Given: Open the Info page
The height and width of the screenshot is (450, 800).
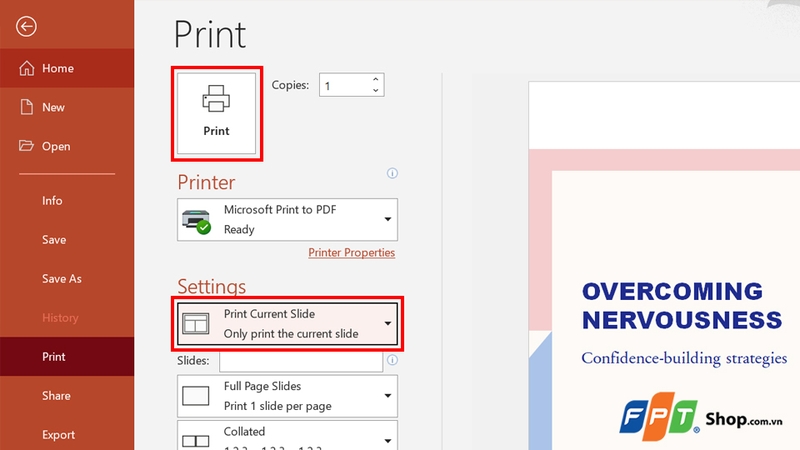Looking at the screenshot, I should pyautogui.click(x=67, y=201).
